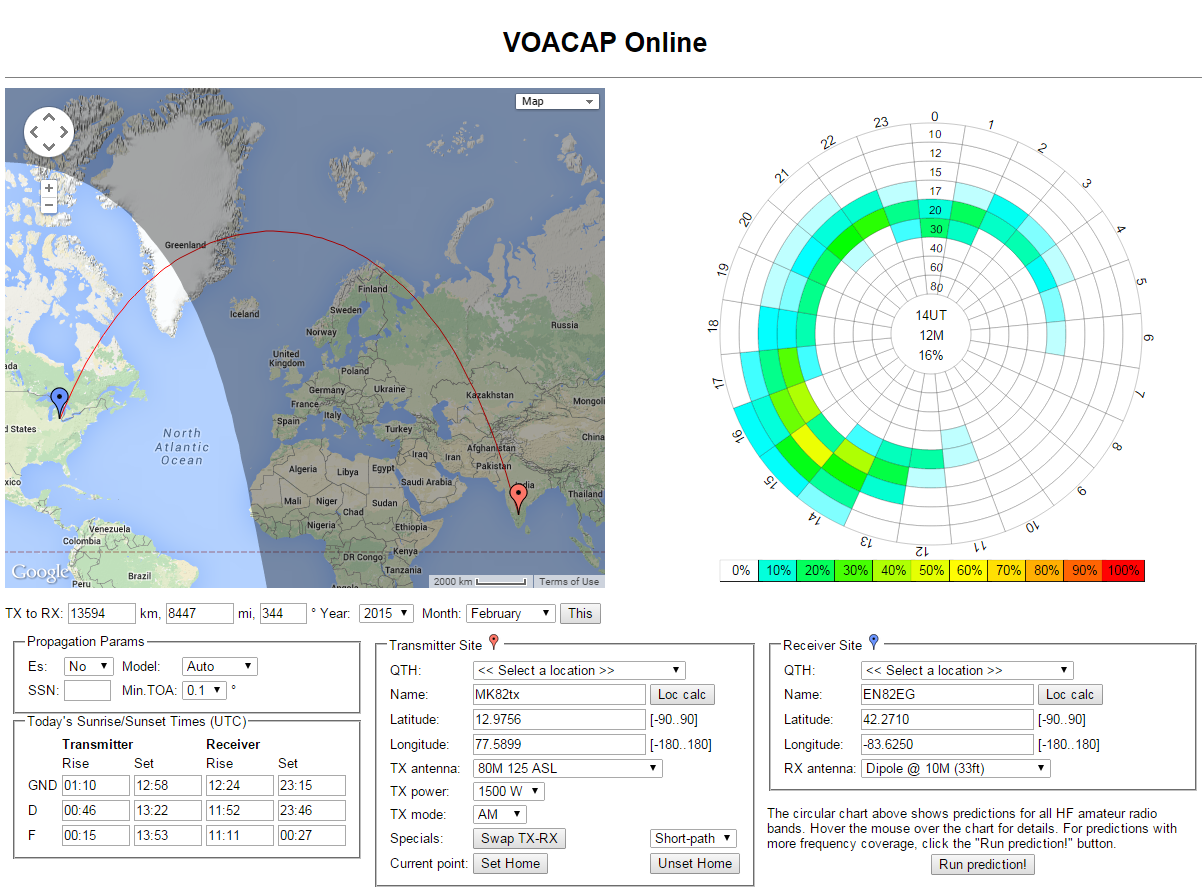The image size is (1202, 893).
Task: Click the GND transmitter set time 12:58
Action: tap(167, 786)
